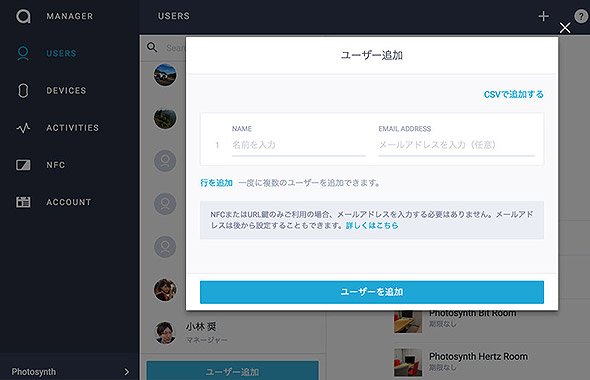The width and height of the screenshot is (590, 380).
Task: Click the plus icon in header
Action: (543, 16)
